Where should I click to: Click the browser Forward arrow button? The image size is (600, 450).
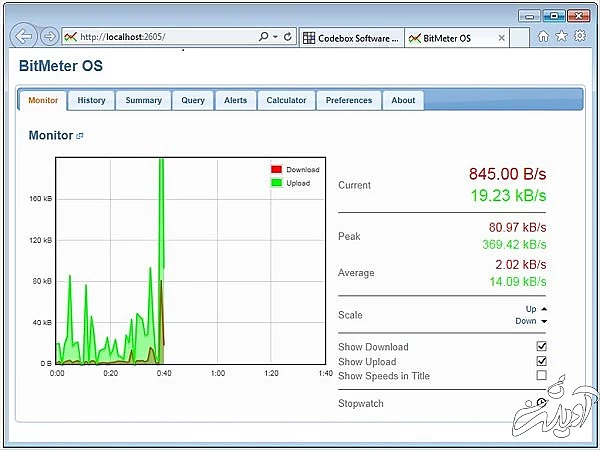coord(49,36)
